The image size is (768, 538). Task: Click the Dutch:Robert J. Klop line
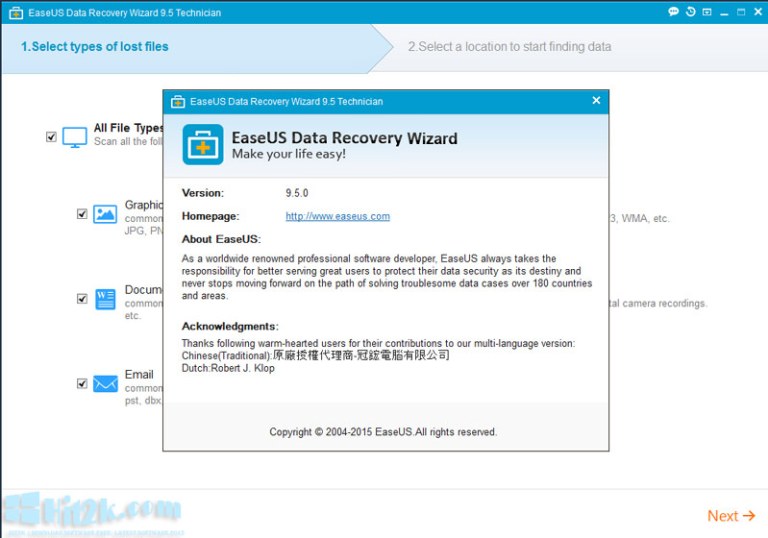click(x=228, y=368)
